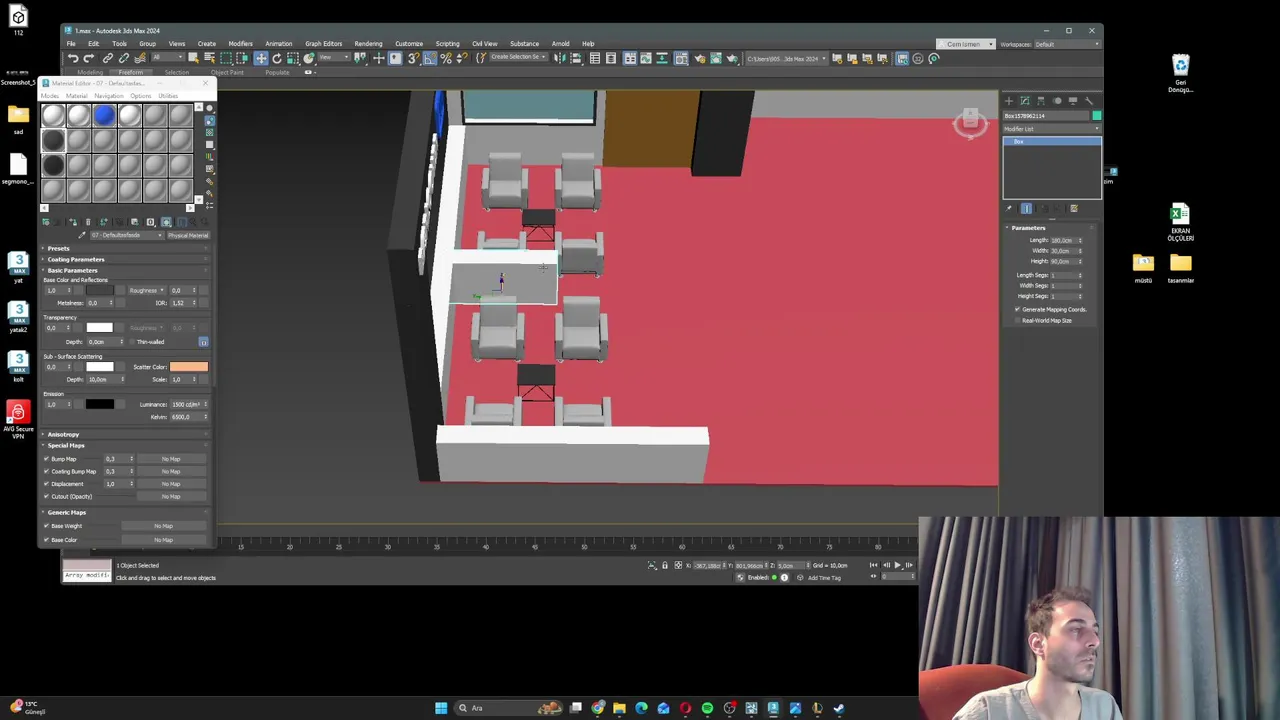Toggle the Thin-walled checkbox
1280x720 pixels.
[x=132, y=342]
